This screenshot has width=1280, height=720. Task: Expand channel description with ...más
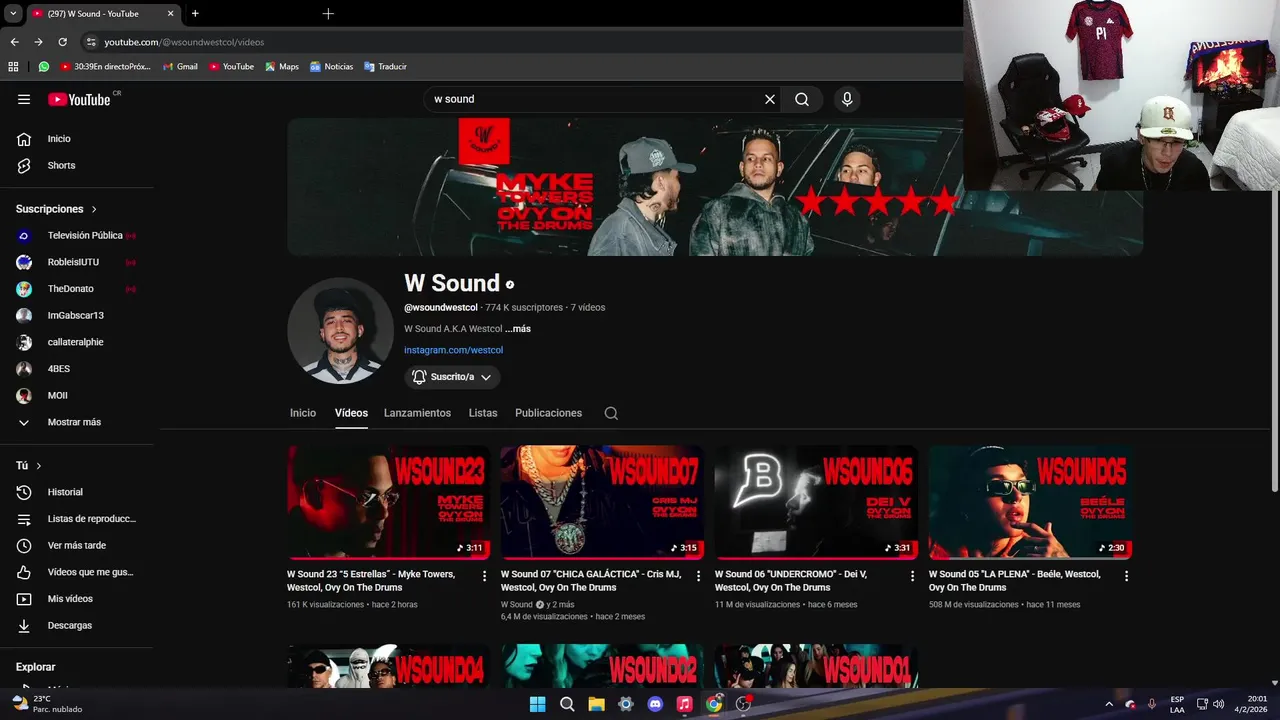tap(518, 329)
